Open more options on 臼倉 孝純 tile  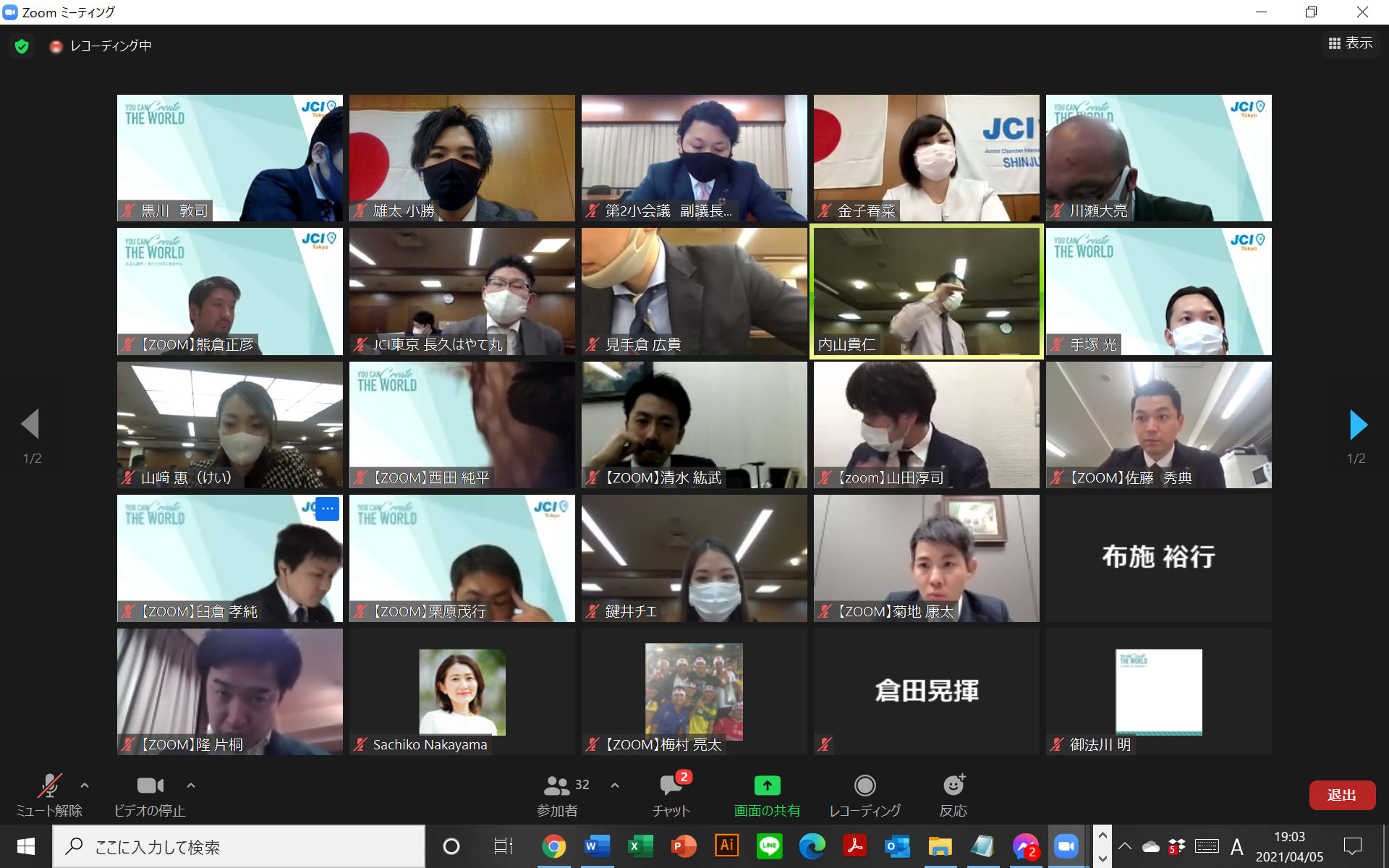327,509
